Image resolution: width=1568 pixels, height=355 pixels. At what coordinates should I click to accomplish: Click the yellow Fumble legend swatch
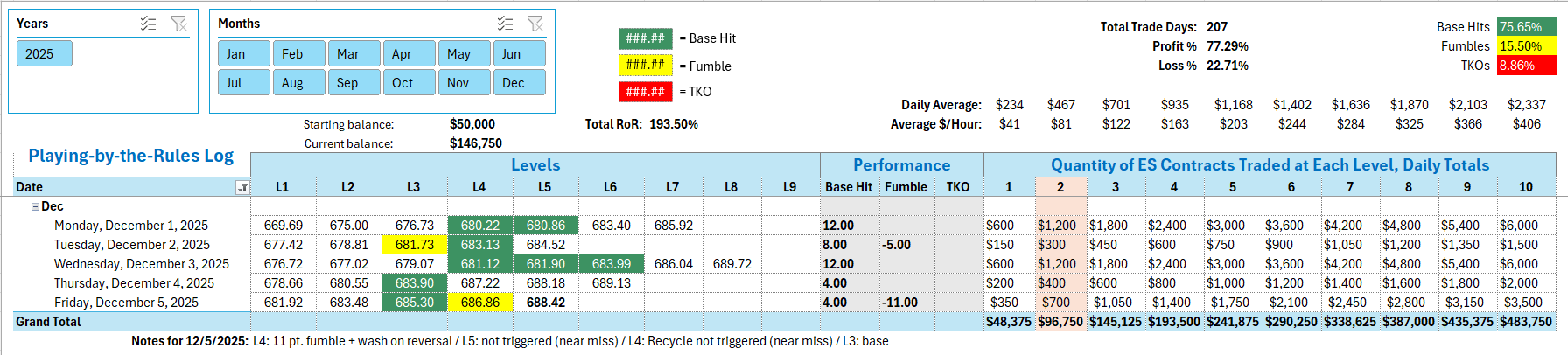coord(646,65)
